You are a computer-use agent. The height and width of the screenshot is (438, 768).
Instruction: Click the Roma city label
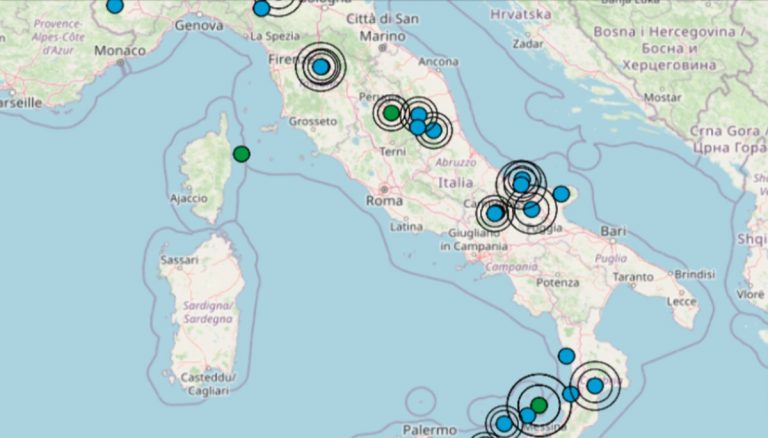tap(385, 201)
